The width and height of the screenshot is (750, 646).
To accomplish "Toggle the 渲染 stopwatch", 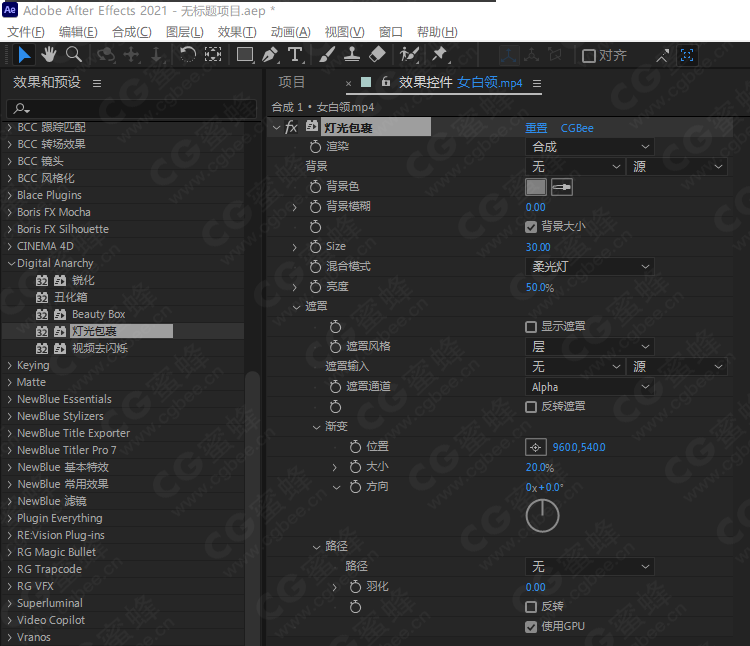I will (315, 147).
